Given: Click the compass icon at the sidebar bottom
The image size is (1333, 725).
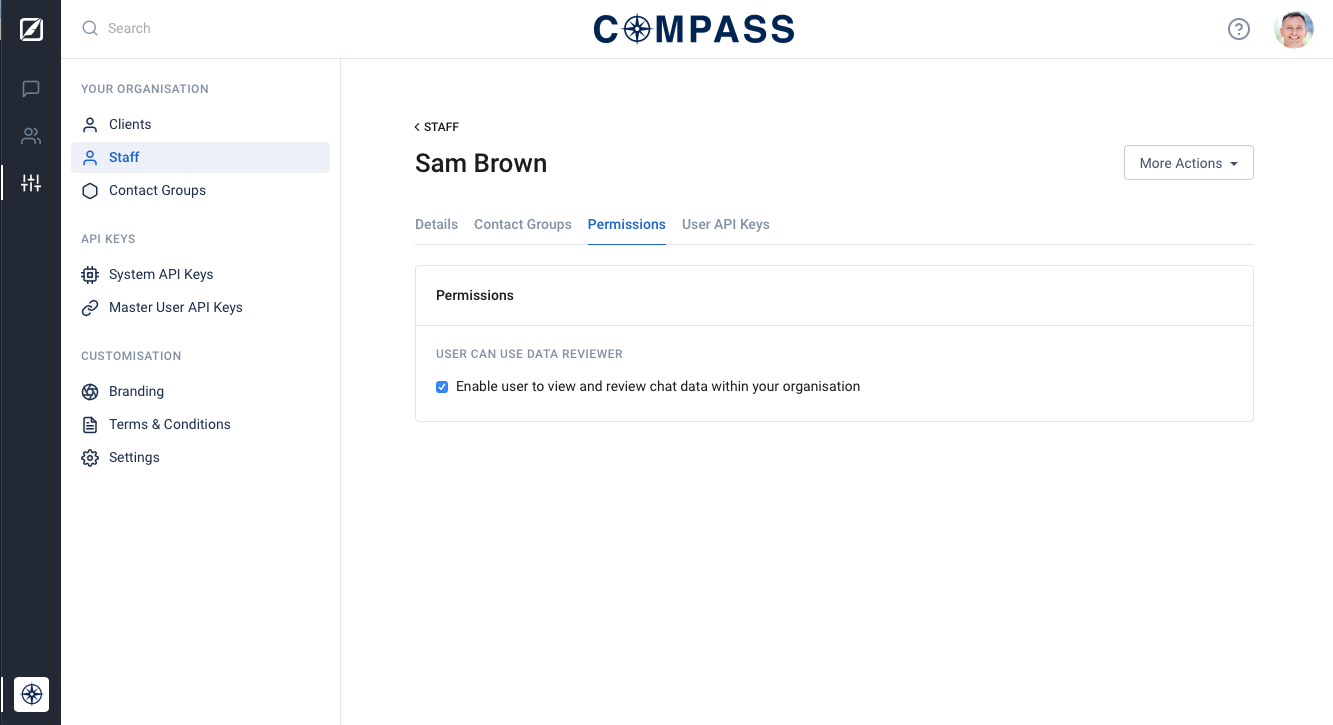Looking at the screenshot, I should coord(31,694).
